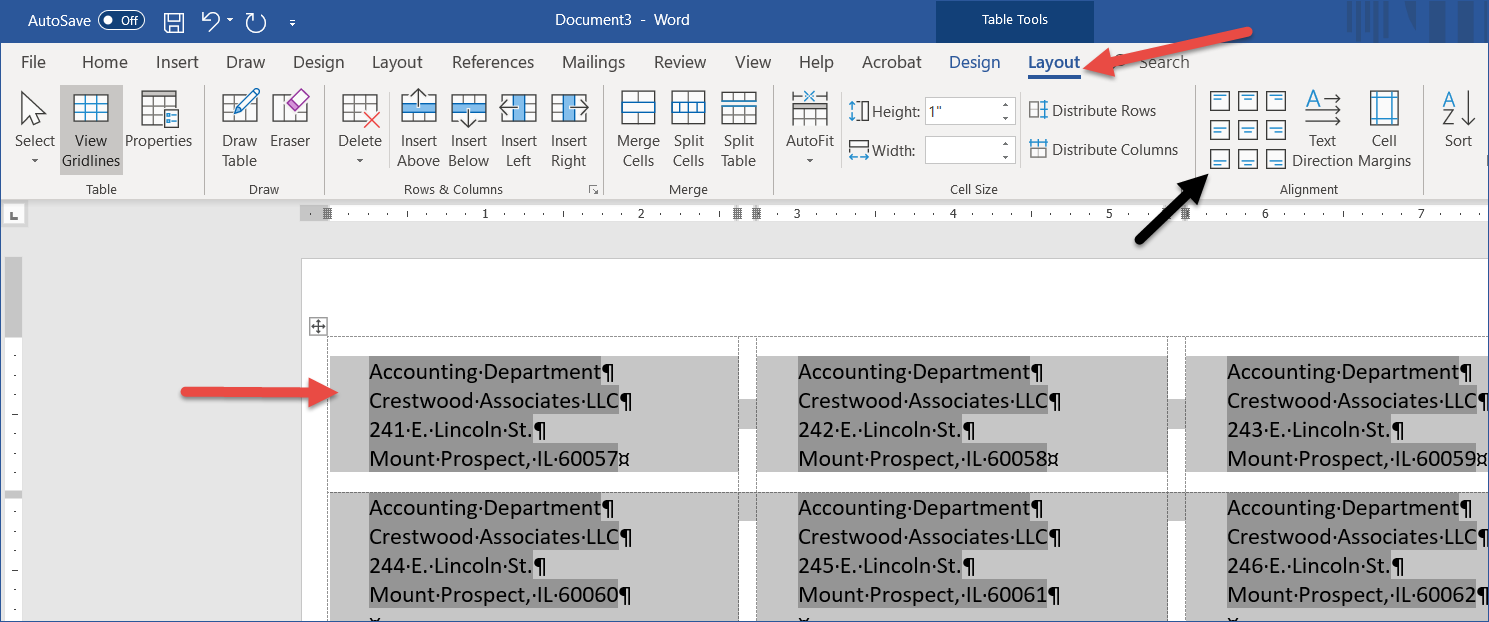
Task: Select the Table Tools Layout tab
Action: click(x=1054, y=62)
